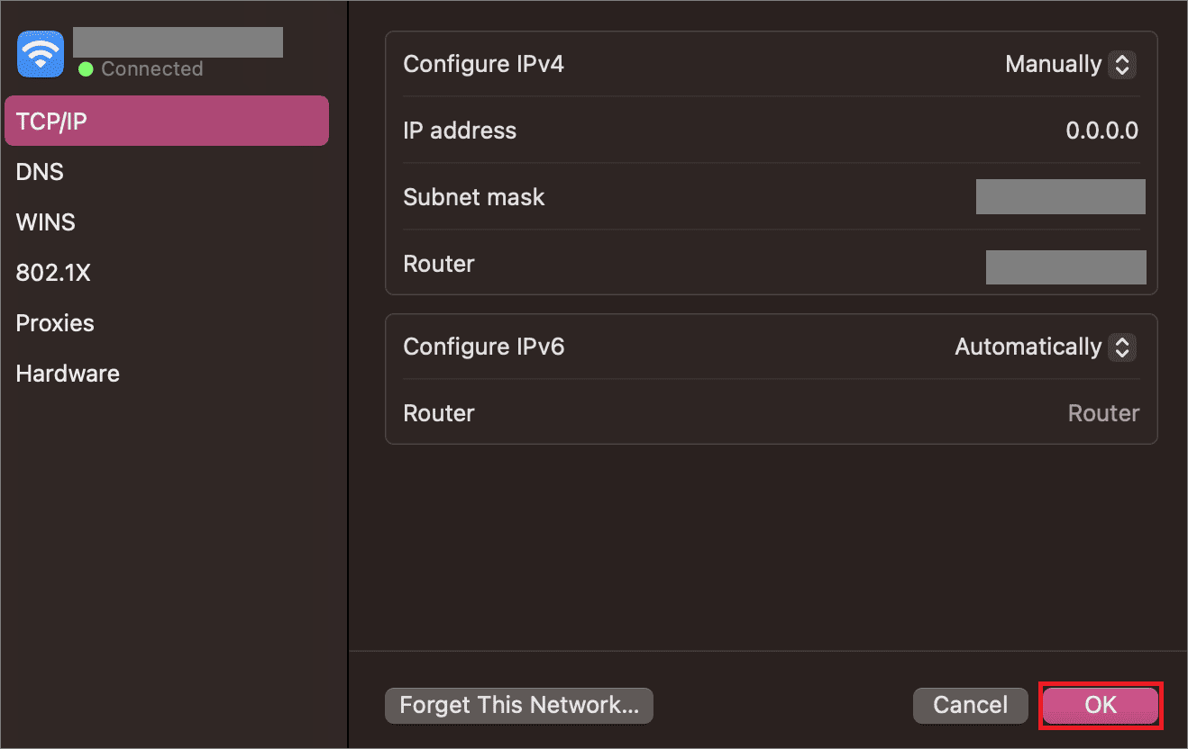The image size is (1188, 749).
Task: Click the Manually option stepper arrows
Action: [x=1123, y=64]
